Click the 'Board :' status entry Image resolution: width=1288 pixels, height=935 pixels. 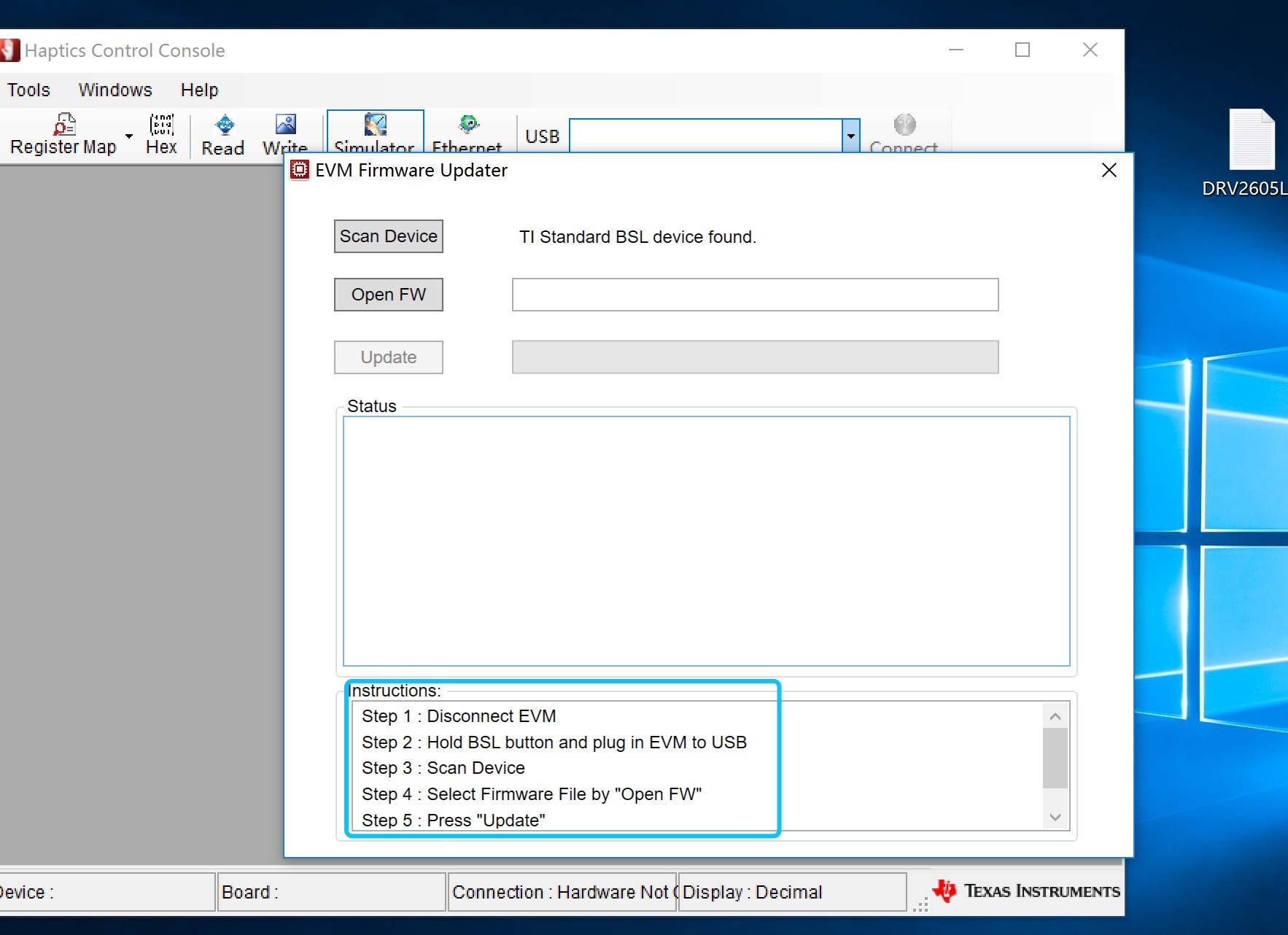click(x=331, y=892)
